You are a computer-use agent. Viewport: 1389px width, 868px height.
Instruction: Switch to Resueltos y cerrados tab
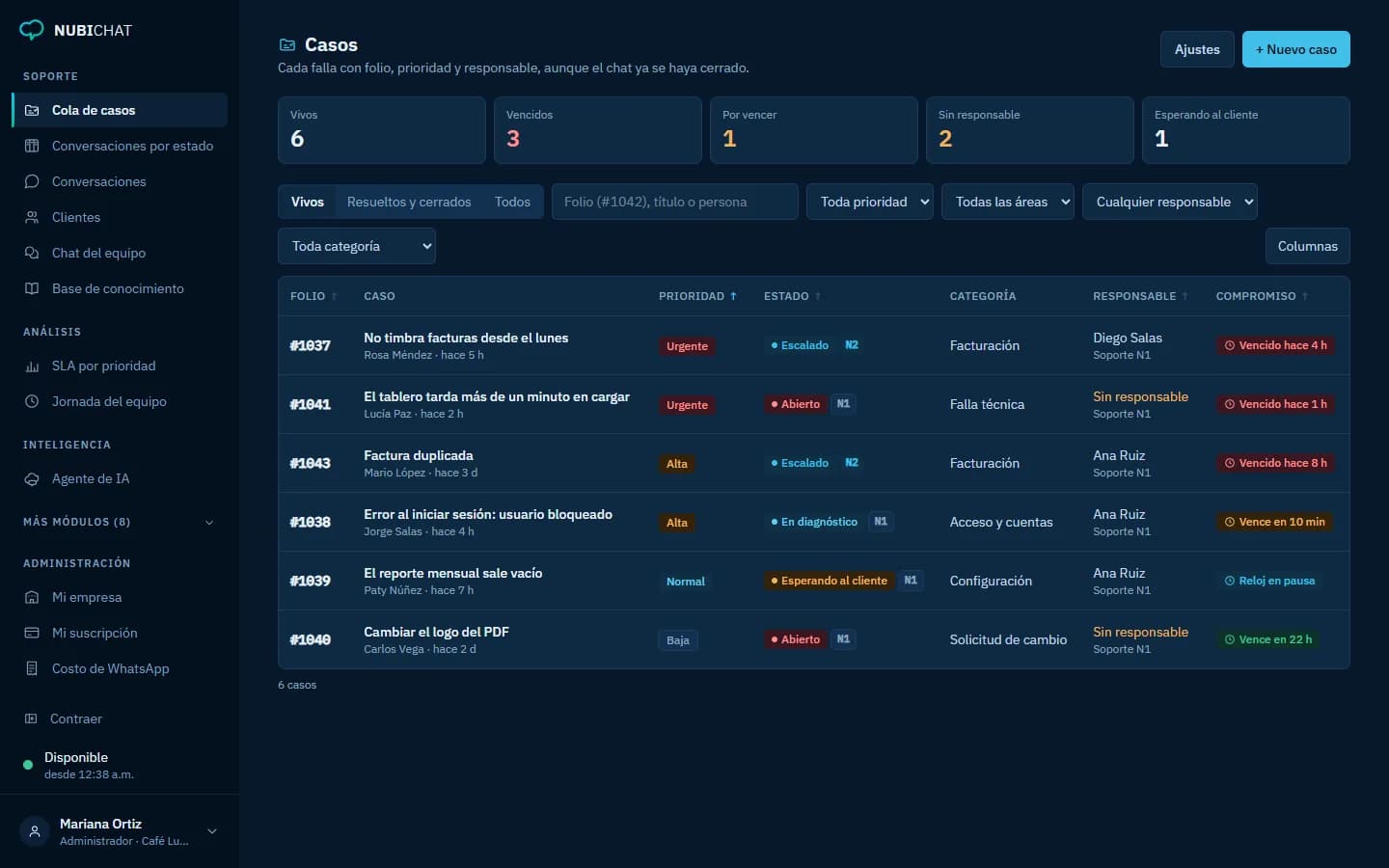pyautogui.click(x=409, y=202)
